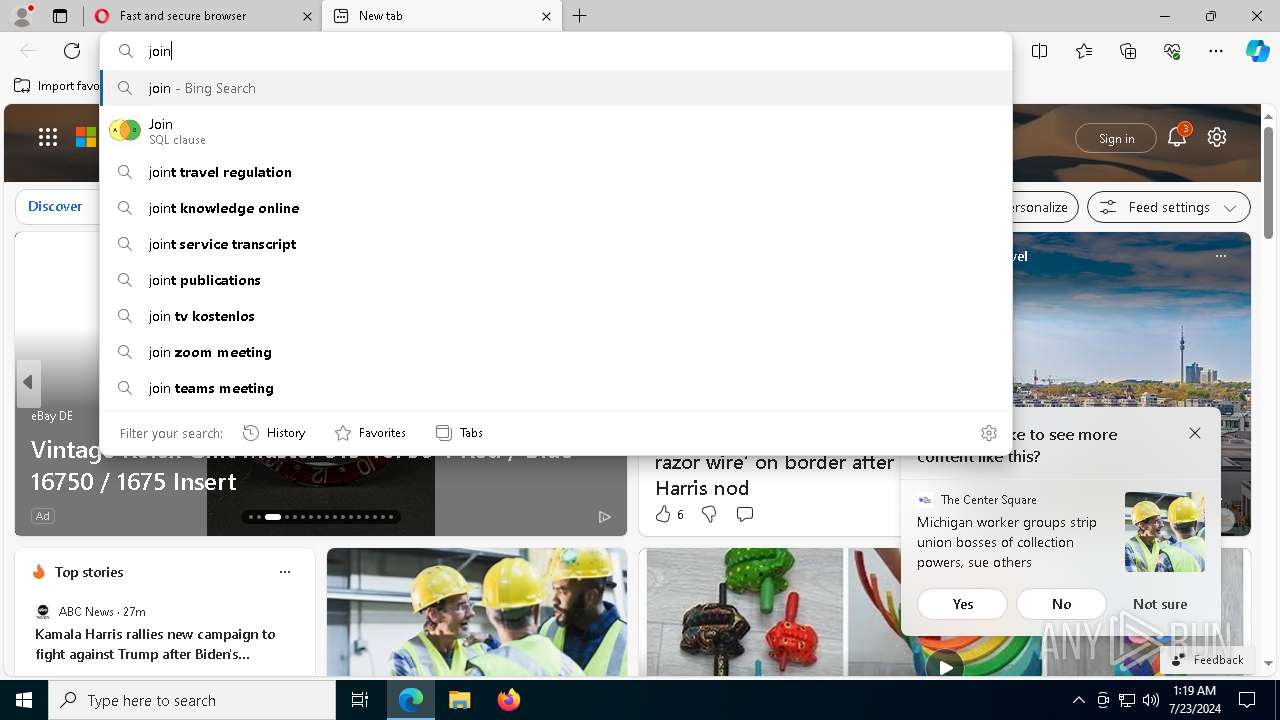Select the New tab tab

tap(441, 16)
